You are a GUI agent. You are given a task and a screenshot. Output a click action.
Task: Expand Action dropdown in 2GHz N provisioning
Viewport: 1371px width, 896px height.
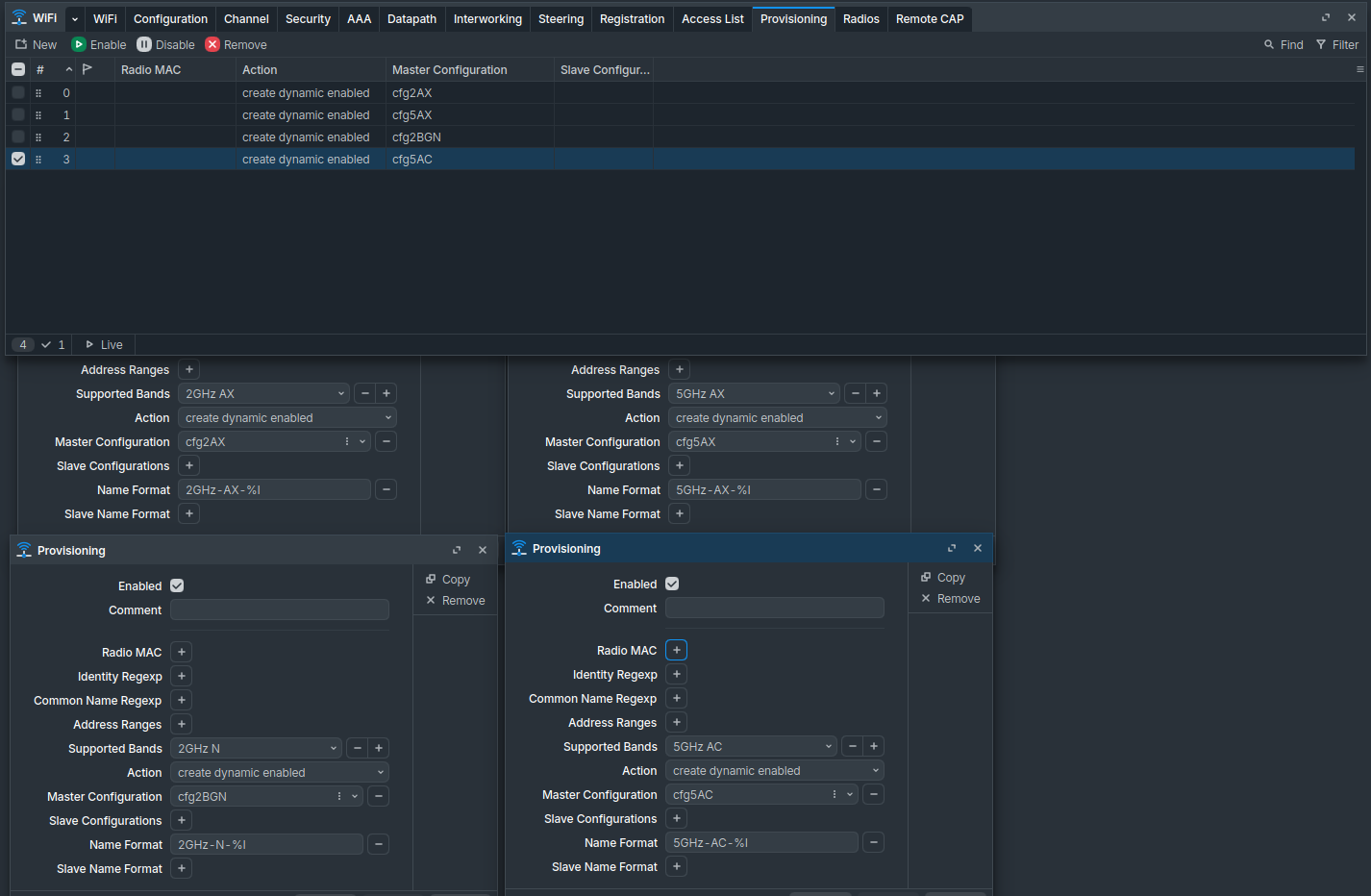tap(280, 773)
